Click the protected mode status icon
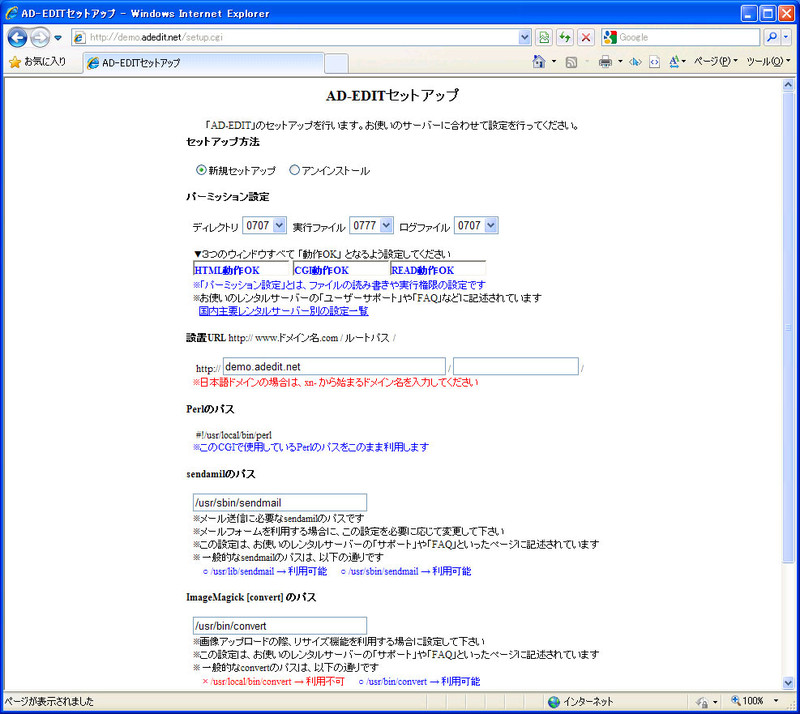 (702, 702)
